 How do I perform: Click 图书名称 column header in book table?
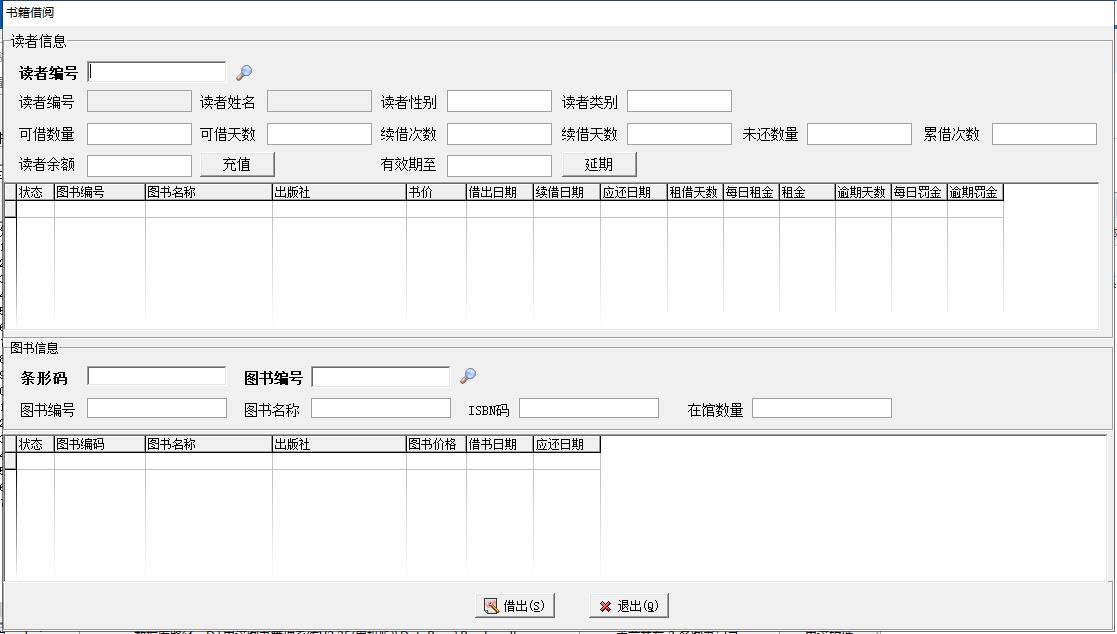pos(209,445)
